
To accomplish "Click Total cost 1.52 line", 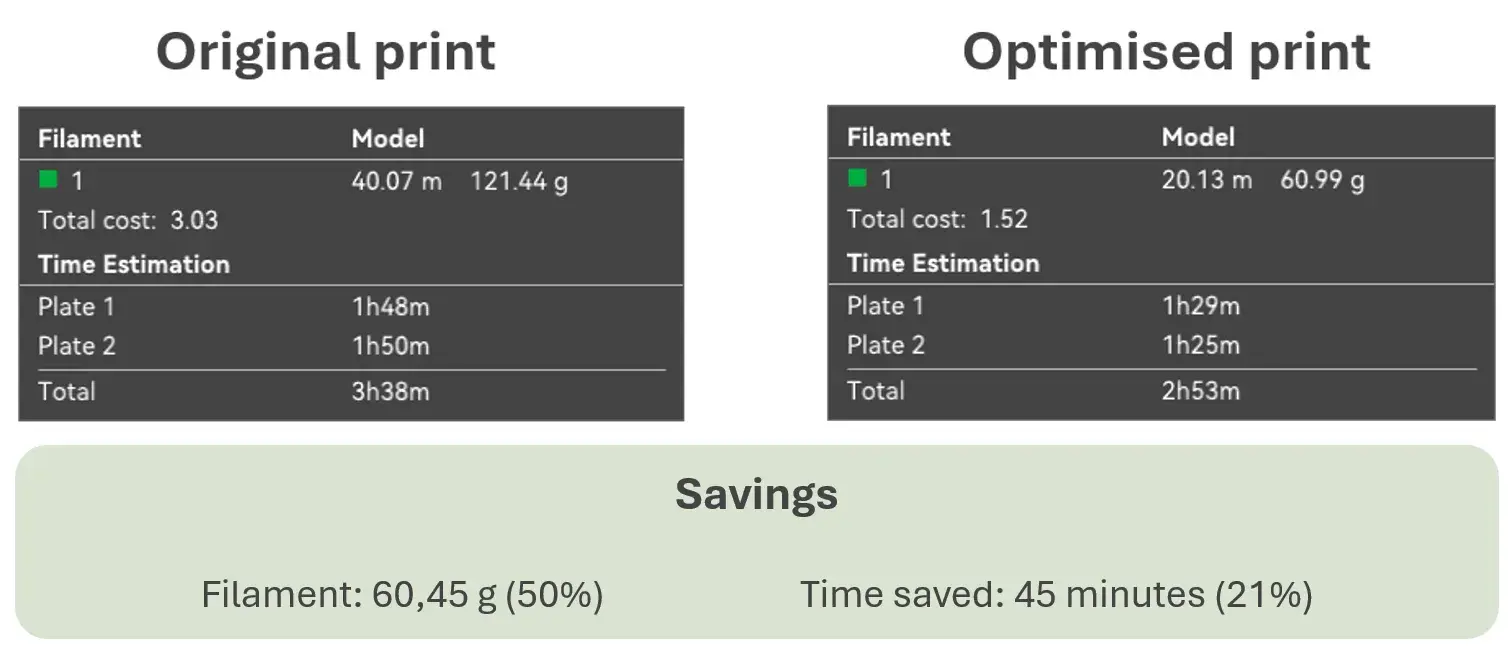I will coord(937,219).
